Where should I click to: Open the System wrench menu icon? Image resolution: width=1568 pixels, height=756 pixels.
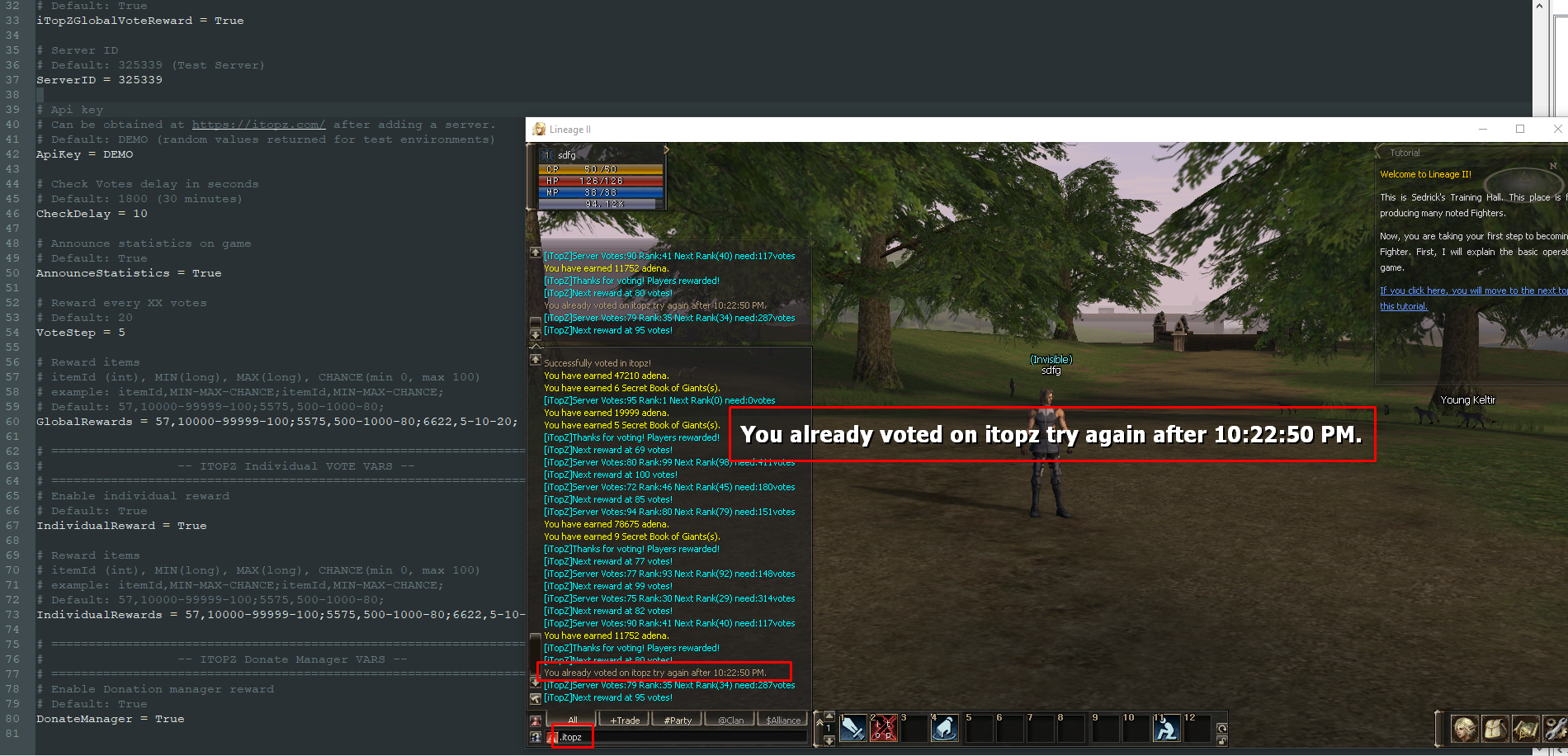click(1556, 729)
